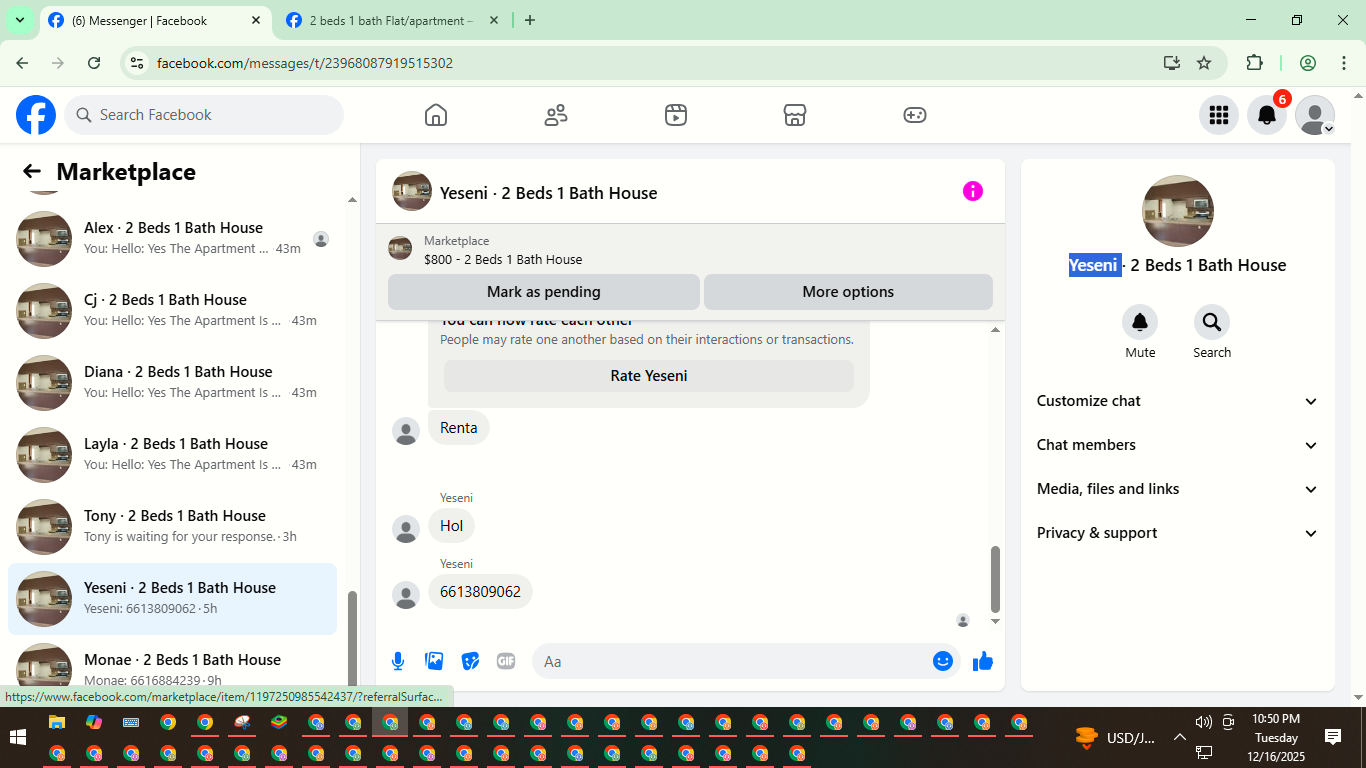Click the large listing photo in the info panel

(x=1178, y=211)
